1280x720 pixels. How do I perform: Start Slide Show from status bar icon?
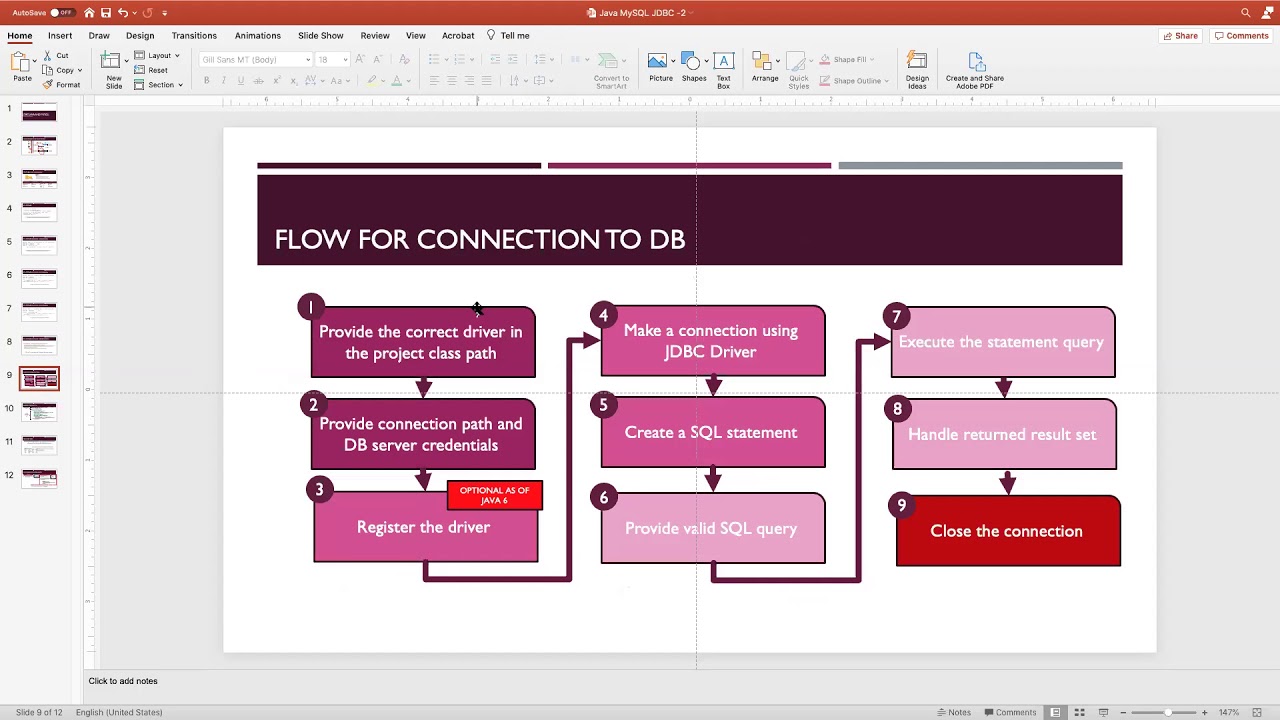point(1103,712)
